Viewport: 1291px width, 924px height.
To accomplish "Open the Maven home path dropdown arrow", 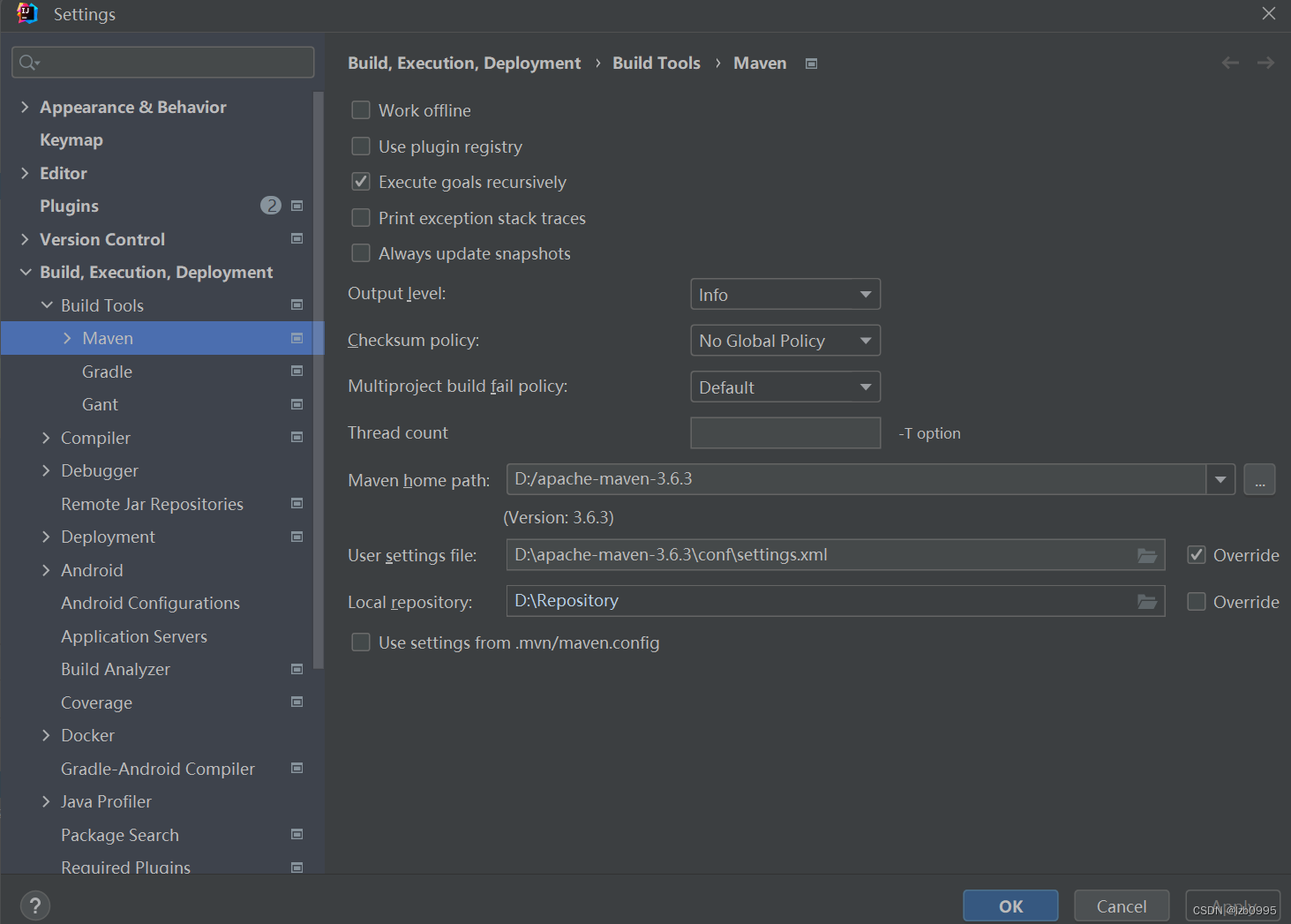I will pyautogui.click(x=1220, y=479).
